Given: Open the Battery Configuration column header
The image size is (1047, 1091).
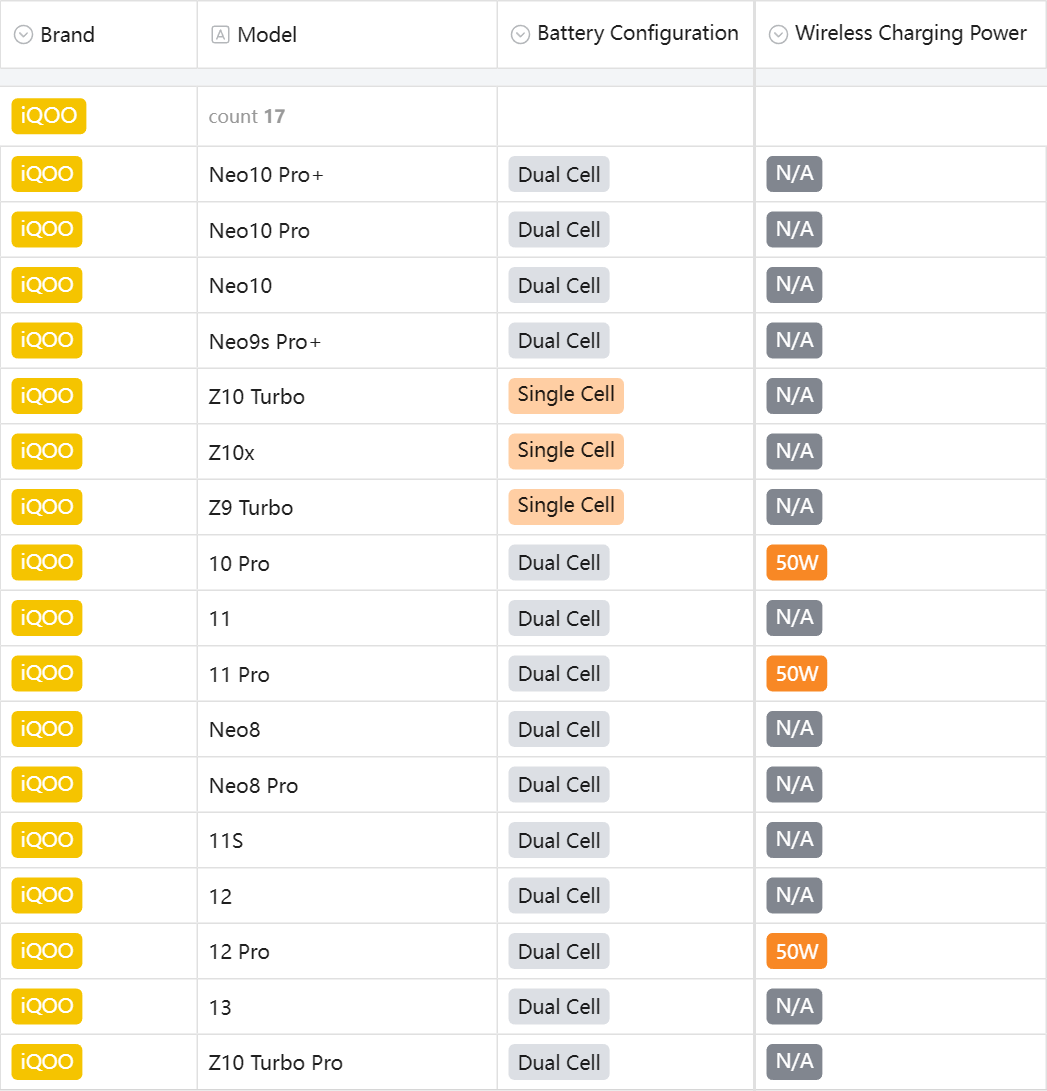Looking at the screenshot, I should pos(626,35).
